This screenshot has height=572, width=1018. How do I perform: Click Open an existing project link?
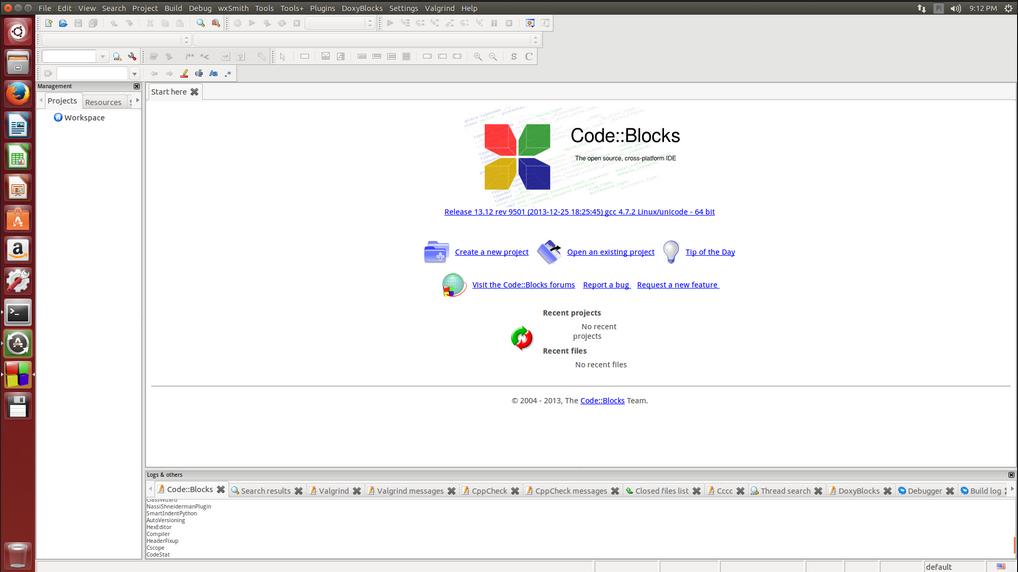click(x=610, y=252)
